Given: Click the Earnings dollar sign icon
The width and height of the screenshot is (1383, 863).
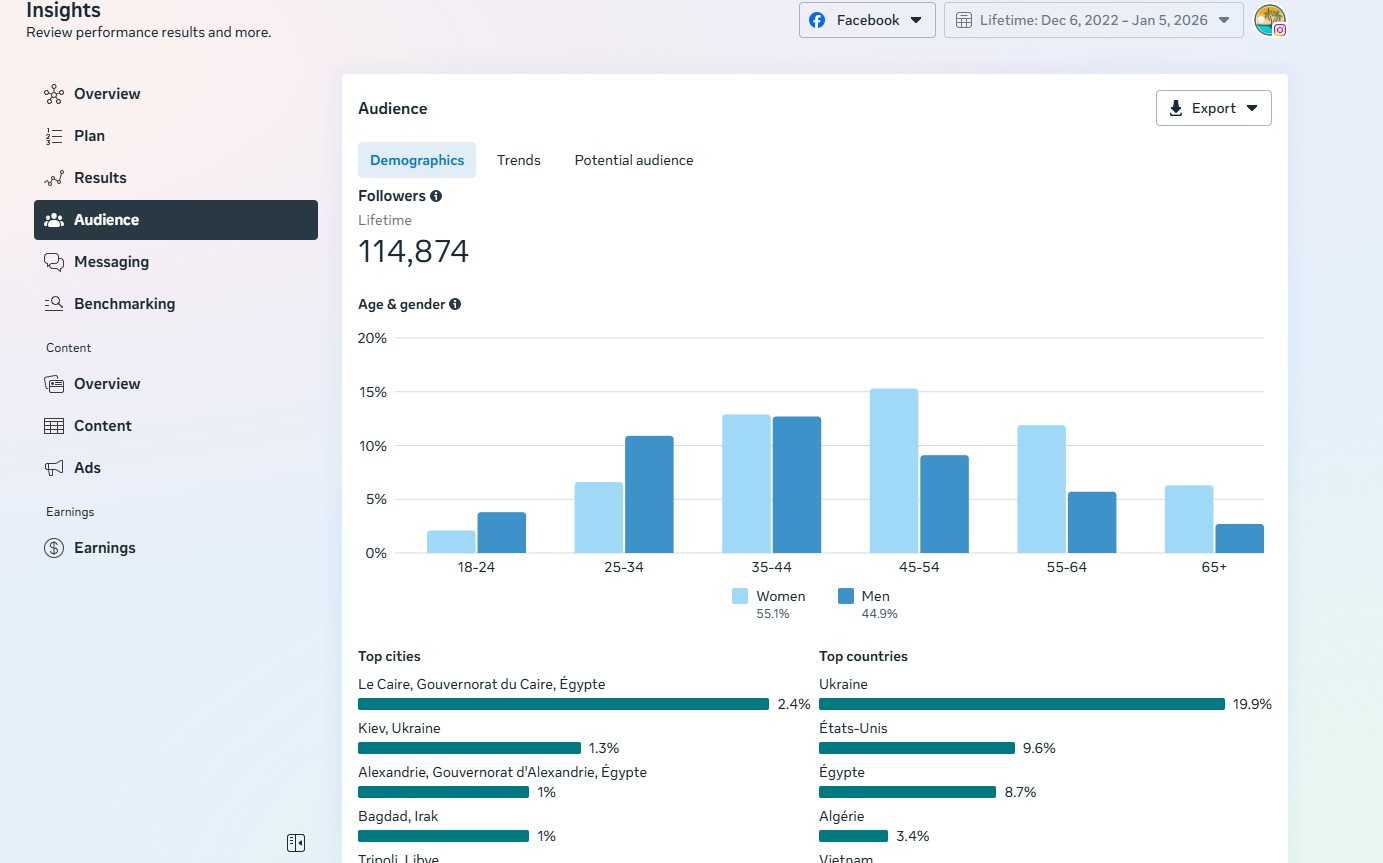Looking at the screenshot, I should tap(54, 548).
